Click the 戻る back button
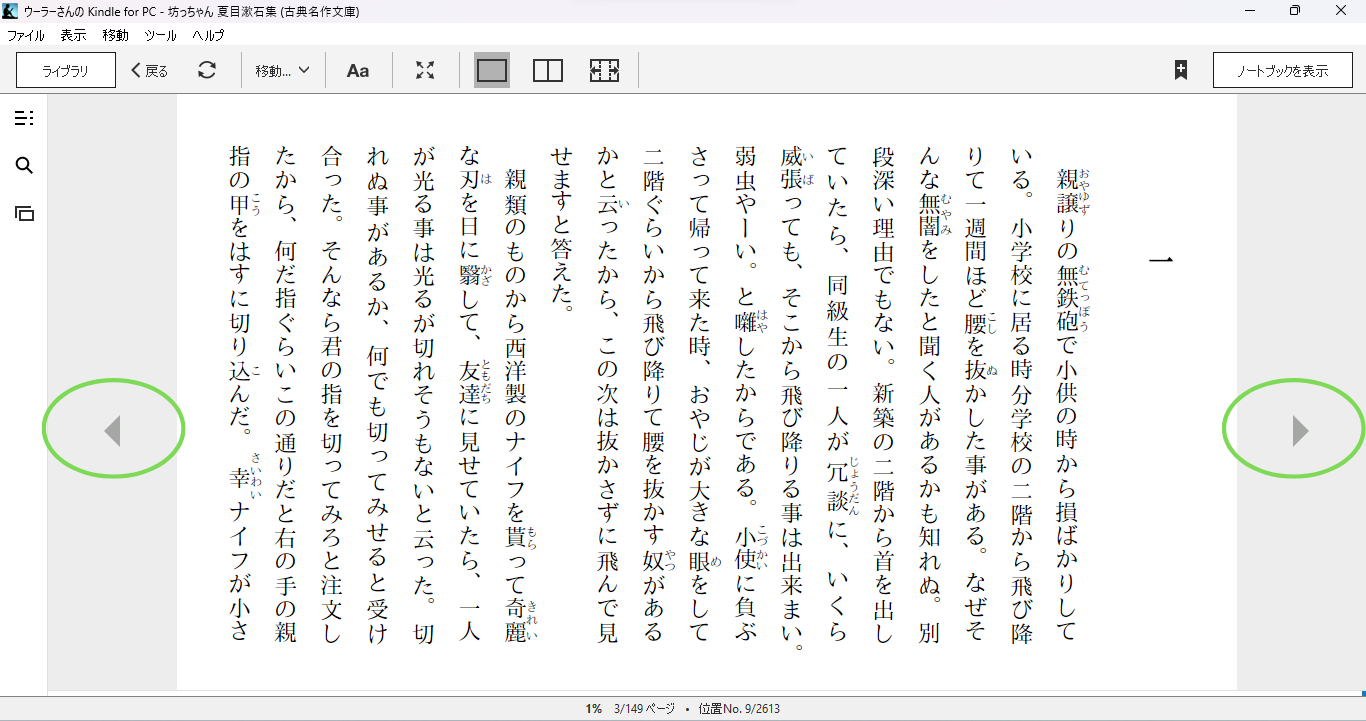The height and width of the screenshot is (721, 1366). pyautogui.click(x=150, y=70)
